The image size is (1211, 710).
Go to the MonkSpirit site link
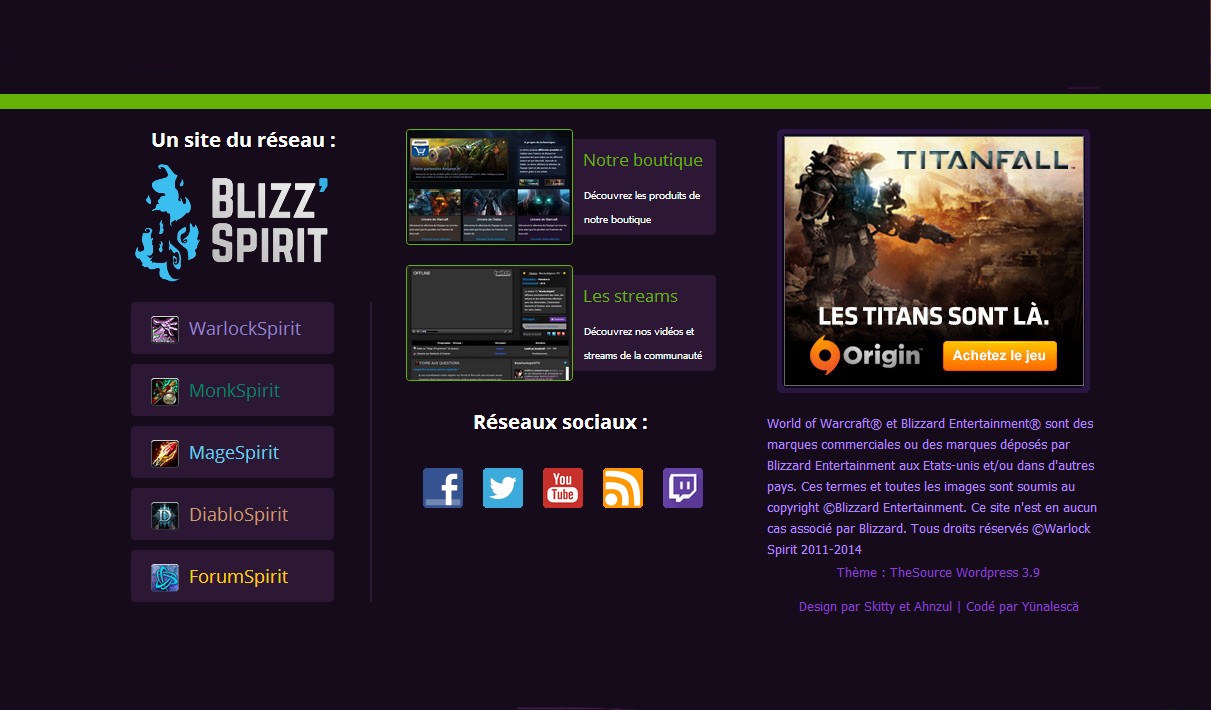(235, 391)
